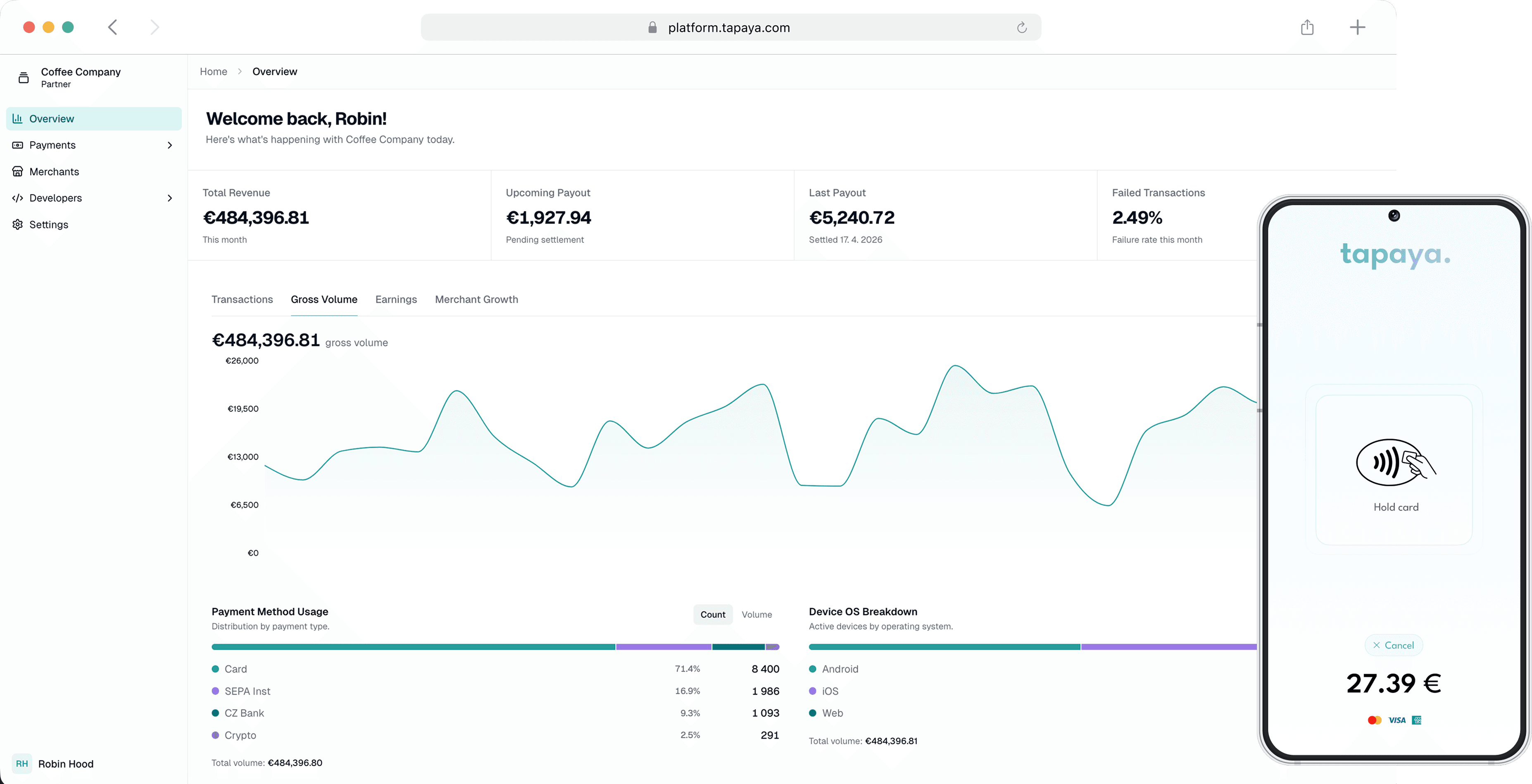This screenshot has height=784, width=1532.
Task: Open Payments via the card icon
Action: click(x=17, y=145)
